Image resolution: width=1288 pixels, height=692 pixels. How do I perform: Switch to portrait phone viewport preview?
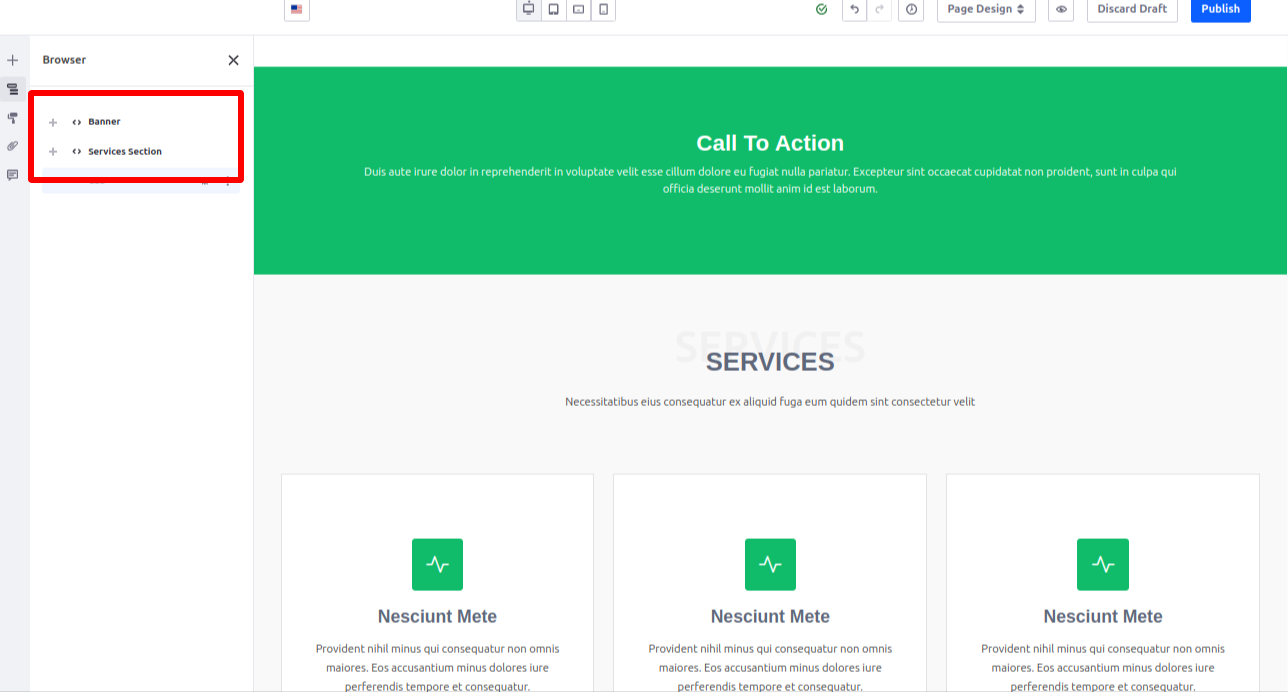point(603,9)
